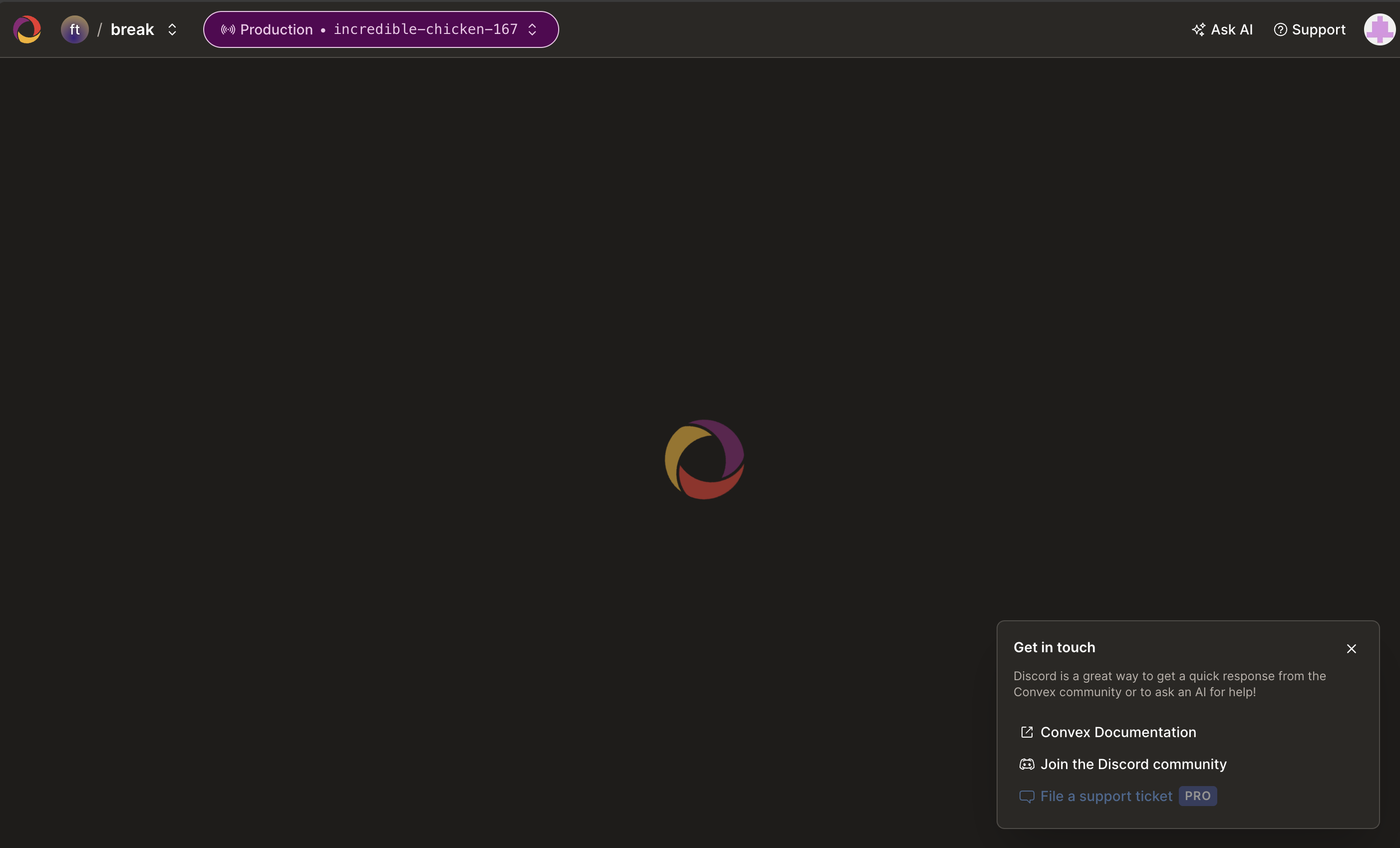Open Ask AI assistant
The width and height of the screenshot is (1400, 848).
pos(1222,29)
